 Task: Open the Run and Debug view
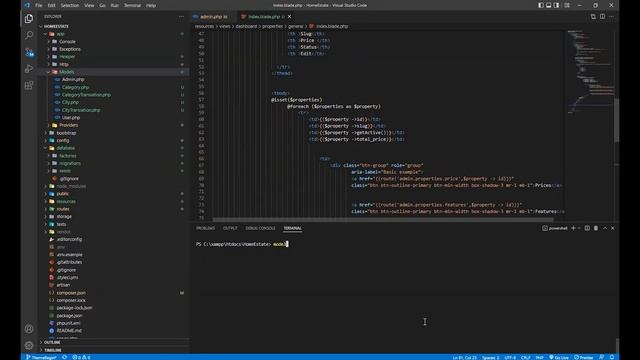[x=29, y=69]
